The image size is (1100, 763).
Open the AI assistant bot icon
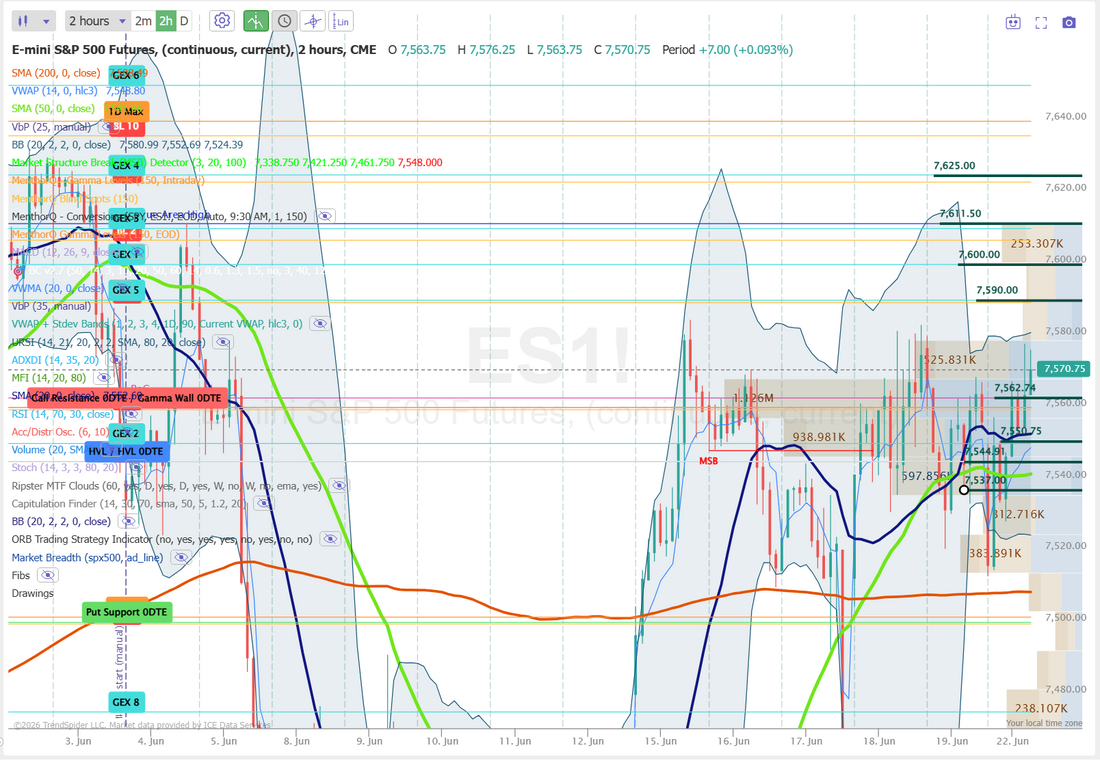click(x=1013, y=22)
